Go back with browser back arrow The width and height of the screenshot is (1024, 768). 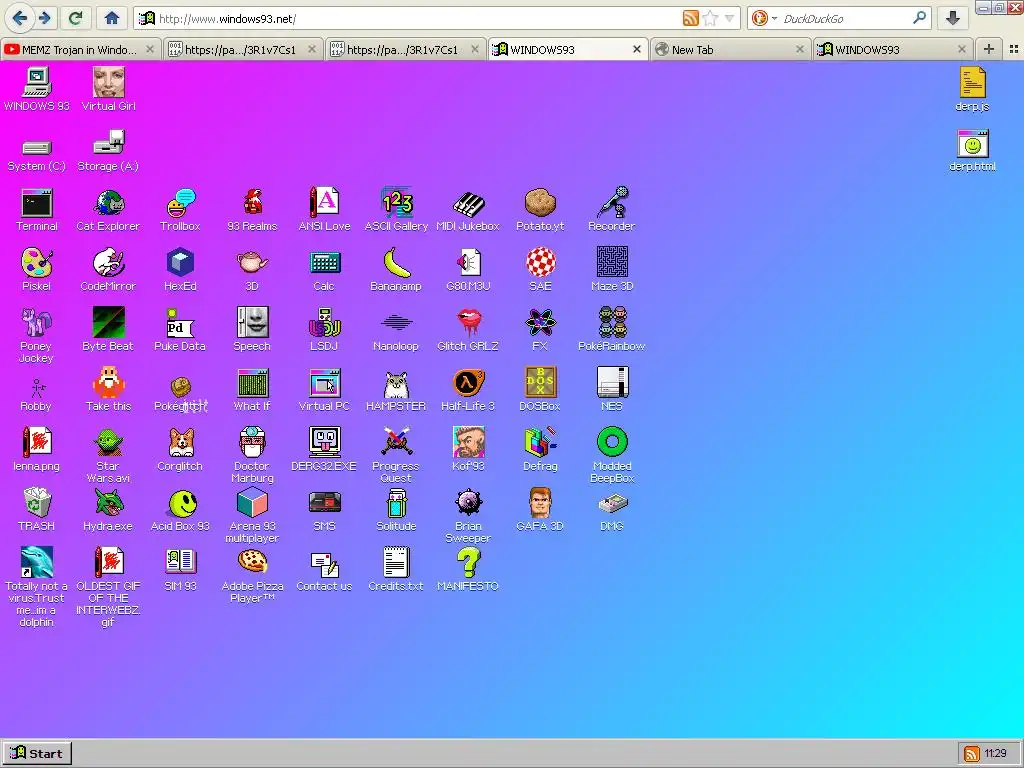[20, 18]
